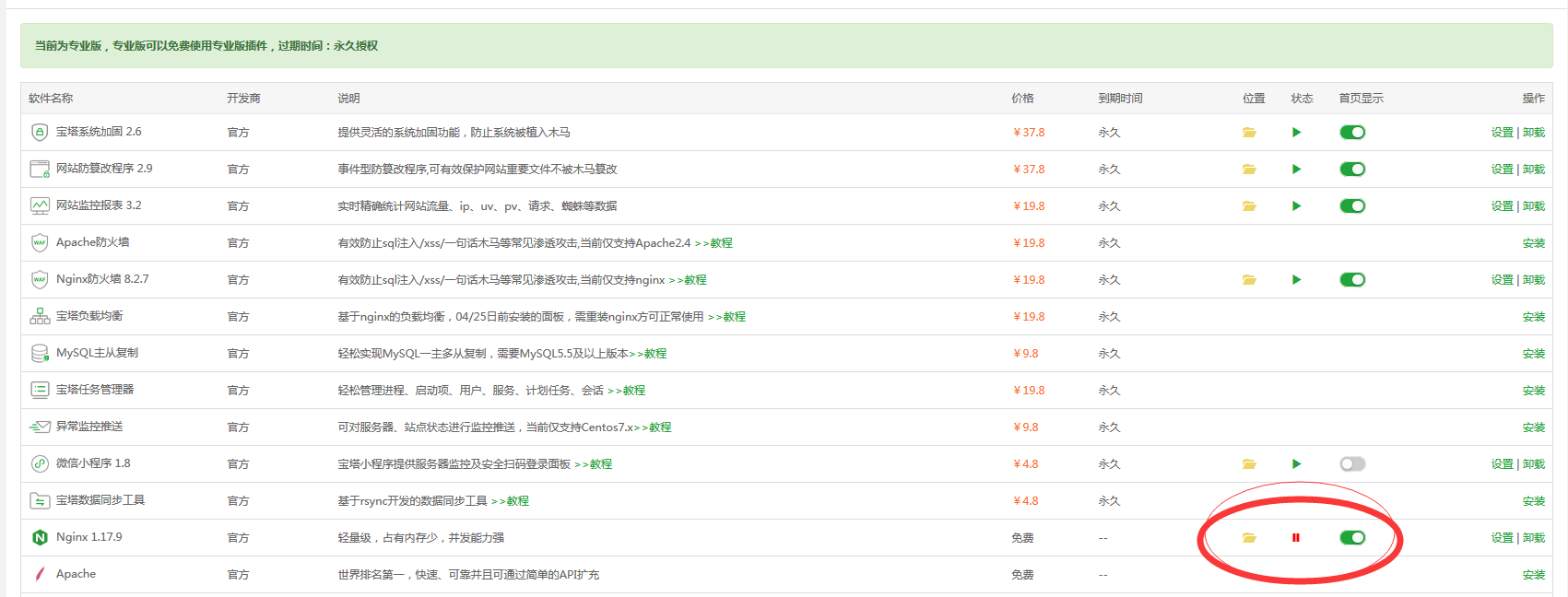Click 卸载 for 微信小程序

[x=1534, y=464]
